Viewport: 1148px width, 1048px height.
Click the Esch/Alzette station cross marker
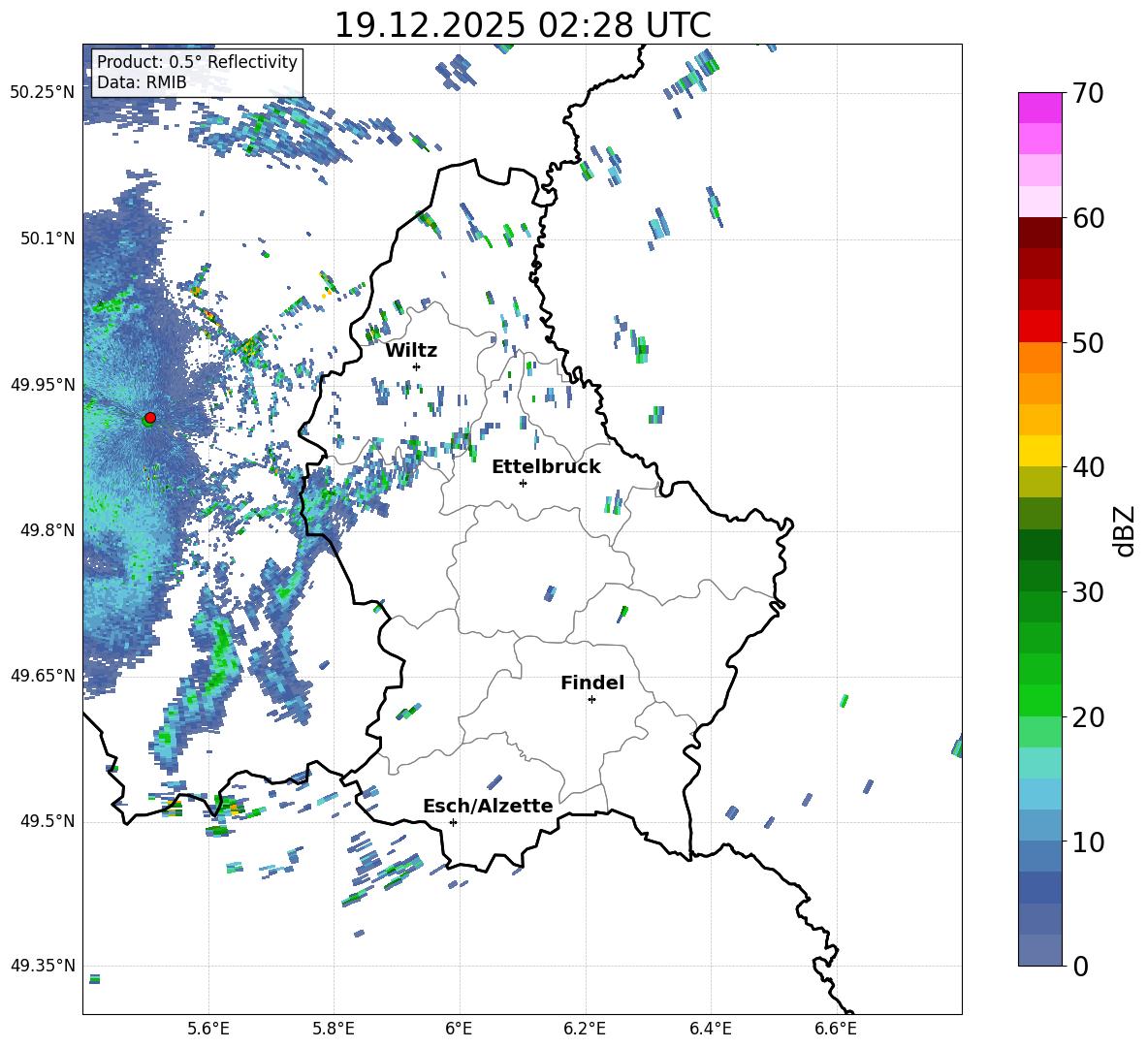point(453,822)
